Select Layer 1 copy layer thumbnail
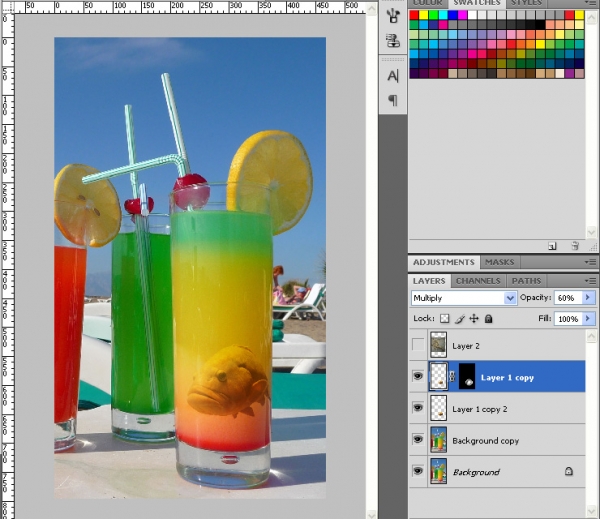600x519 pixels. click(439, 377)
